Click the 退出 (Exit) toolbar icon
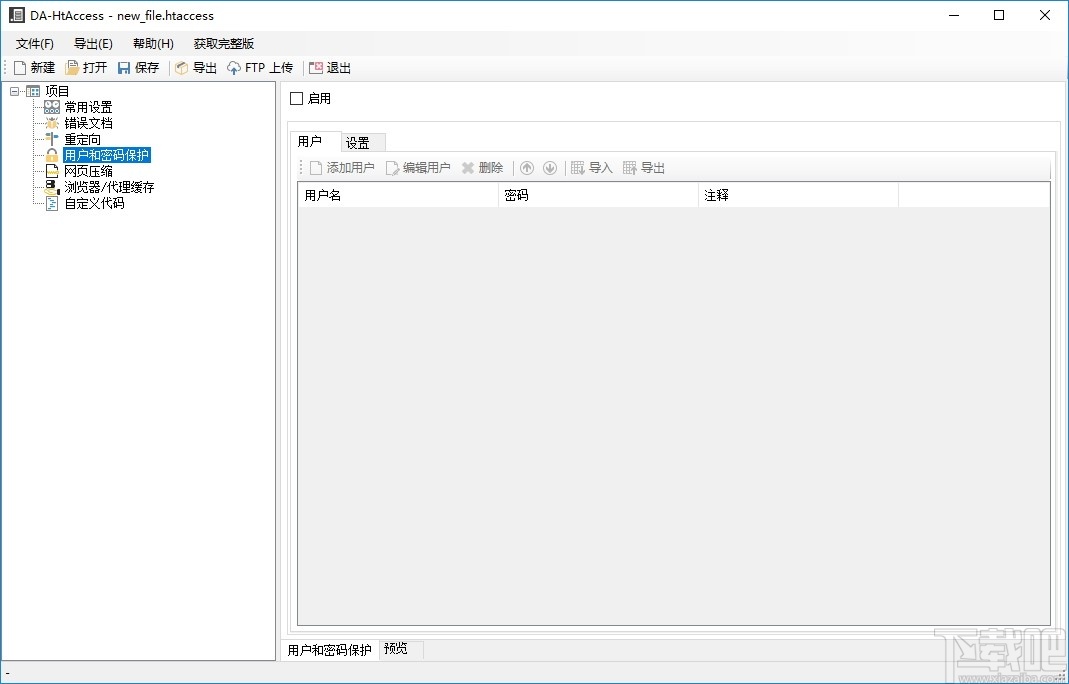This screenshot has height=684, width=1069. 330,67
